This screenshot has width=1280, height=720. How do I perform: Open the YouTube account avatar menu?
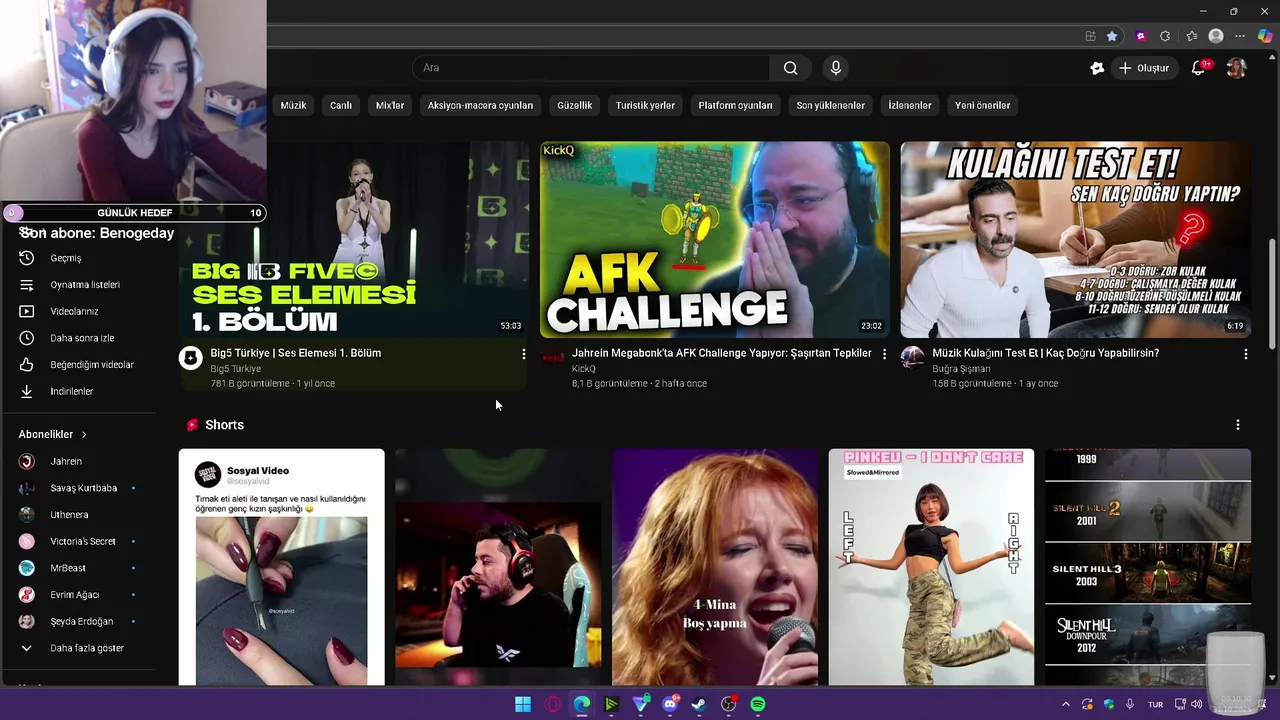pos(1237,68)
